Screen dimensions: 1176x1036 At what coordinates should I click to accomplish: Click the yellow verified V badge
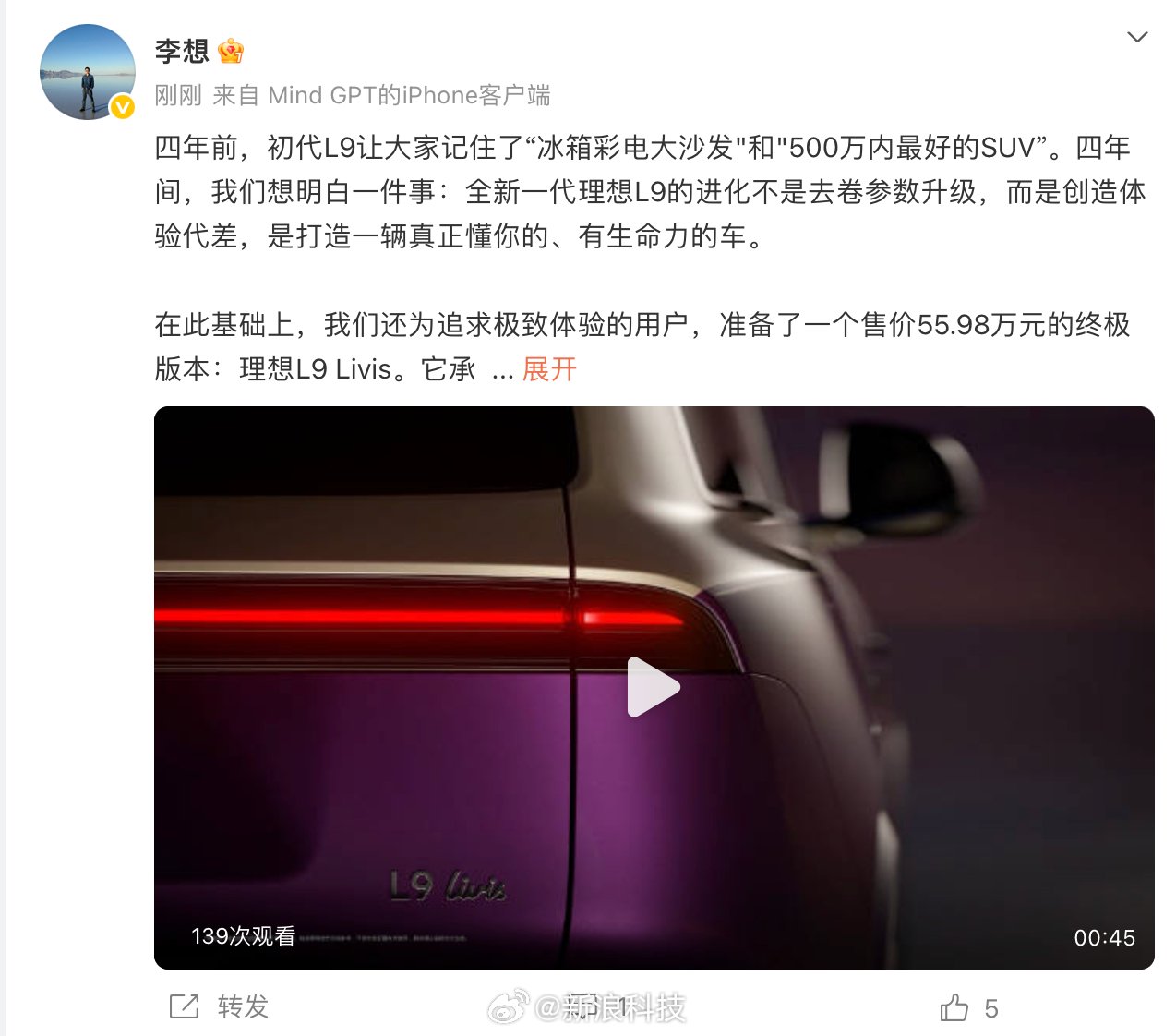coord(123,108)
